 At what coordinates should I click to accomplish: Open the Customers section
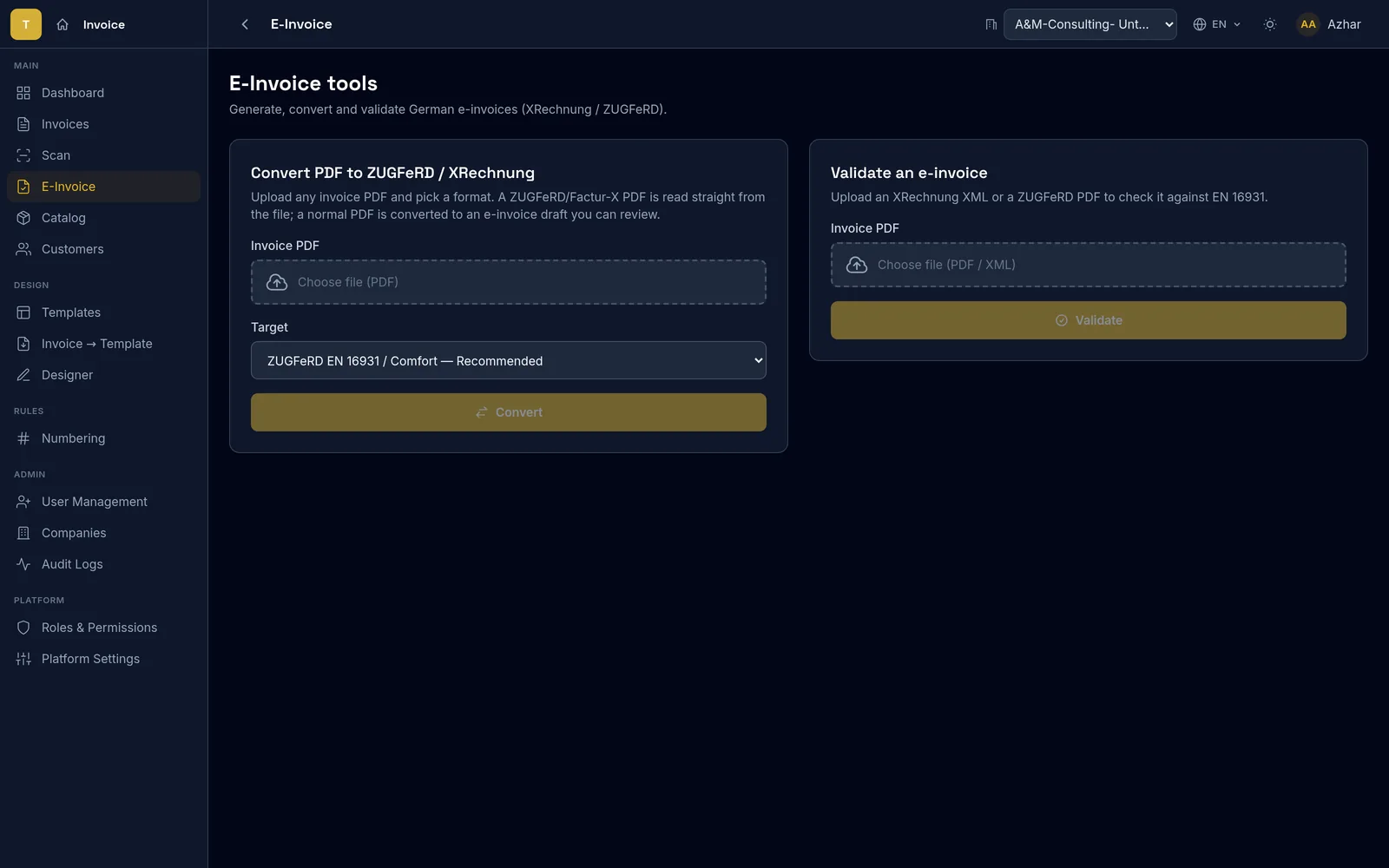coord(103,249)
